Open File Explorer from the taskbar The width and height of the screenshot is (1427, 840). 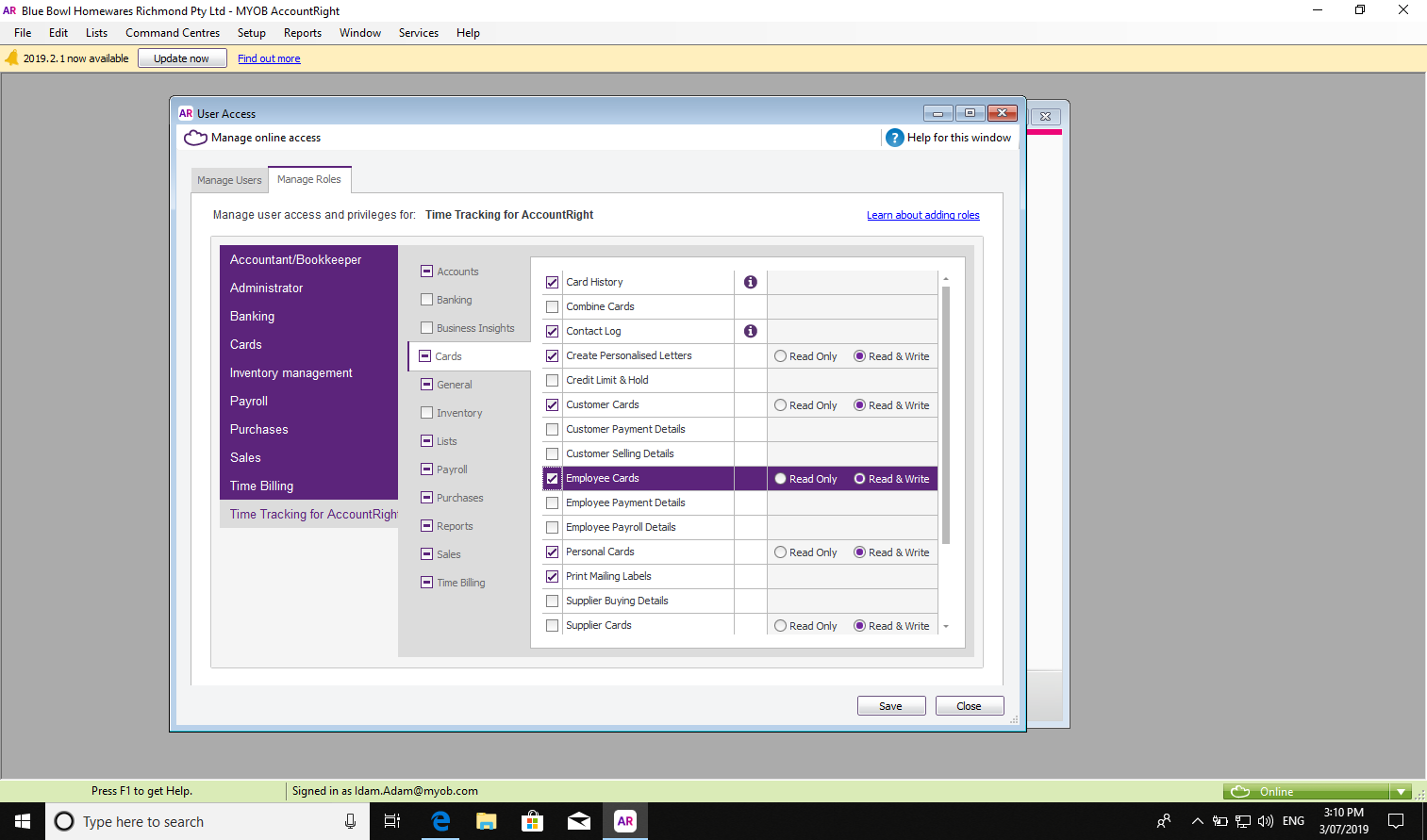[x=486, y=821]
